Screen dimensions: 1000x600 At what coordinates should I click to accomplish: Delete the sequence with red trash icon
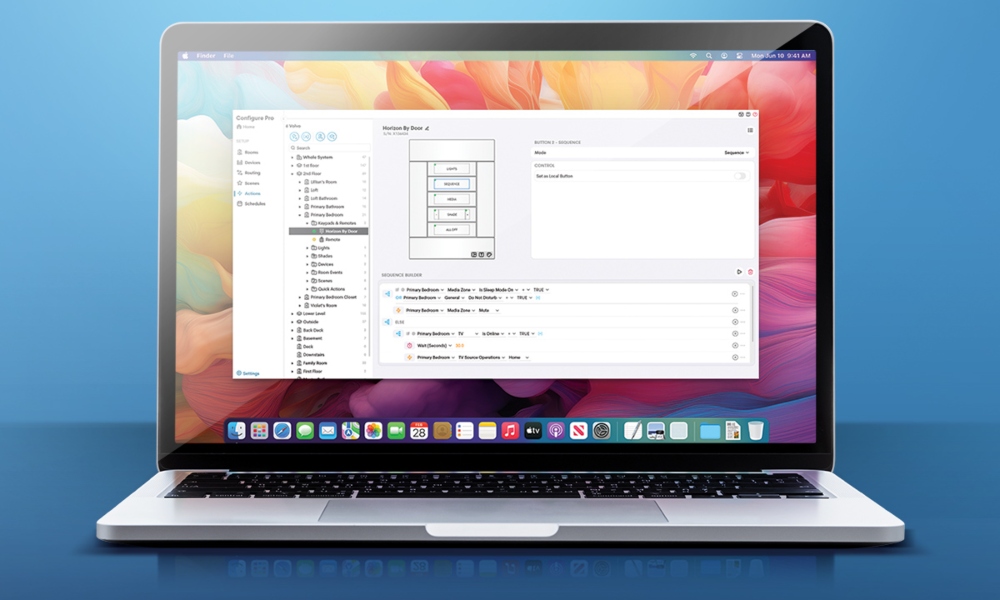(x=750, y=272)
